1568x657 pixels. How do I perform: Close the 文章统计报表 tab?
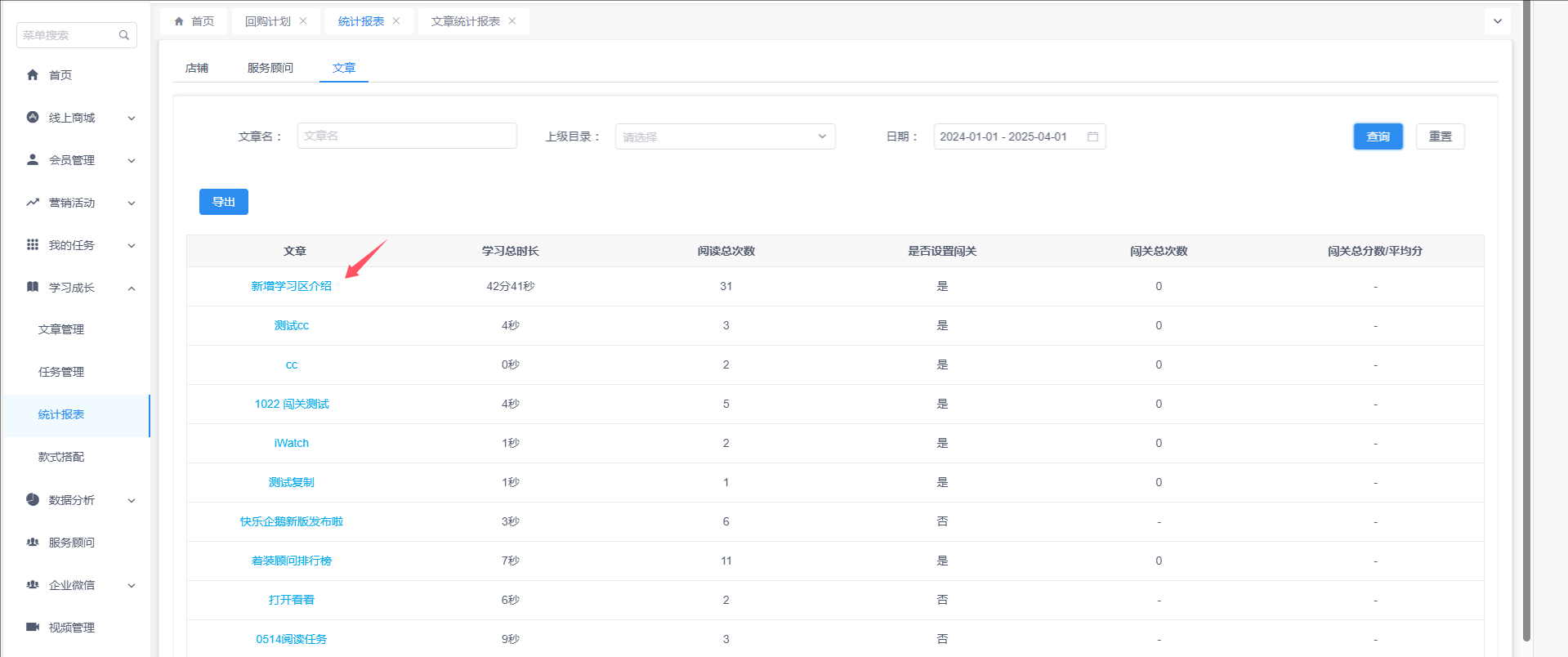512,21
